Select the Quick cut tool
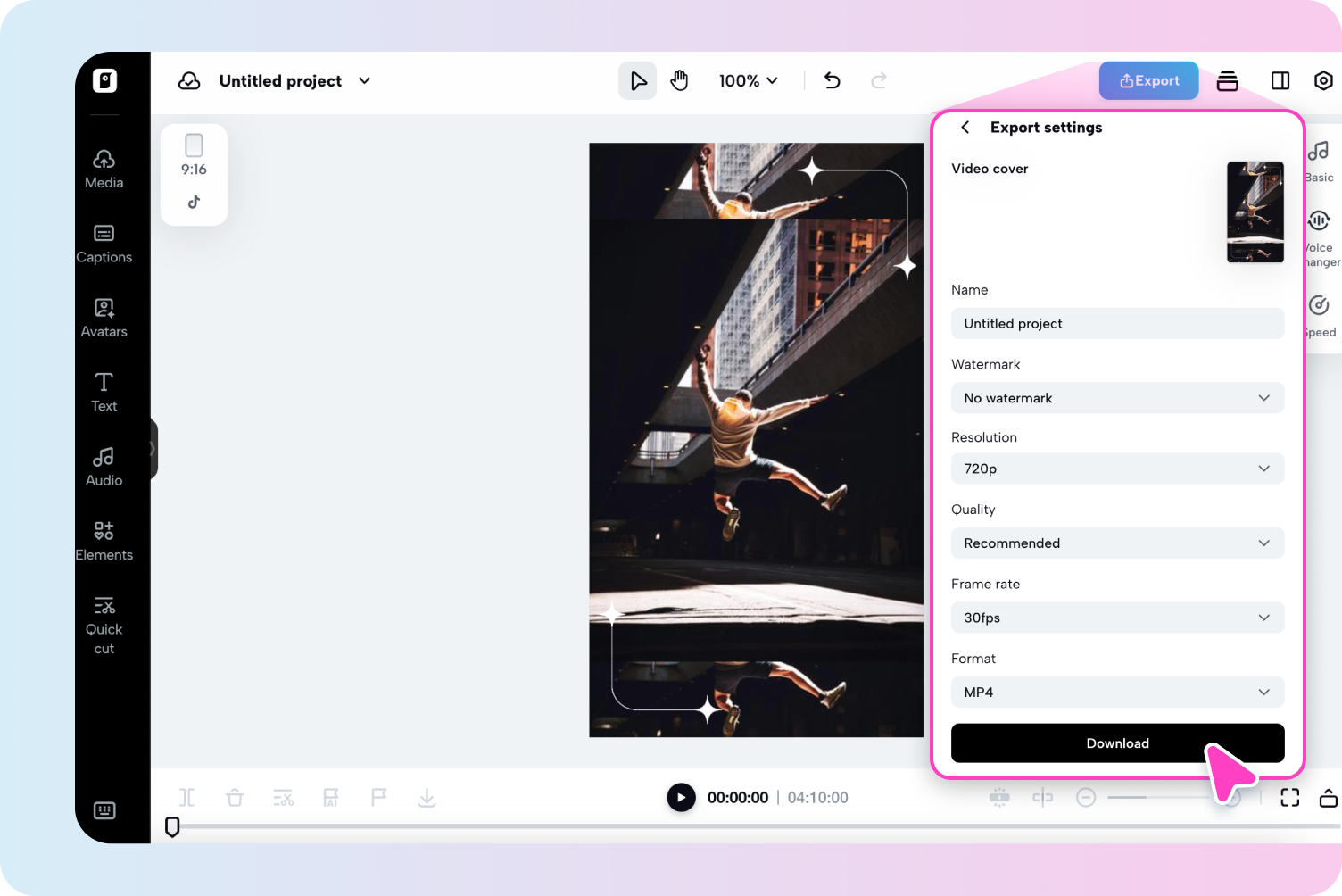 coord(104,620)
